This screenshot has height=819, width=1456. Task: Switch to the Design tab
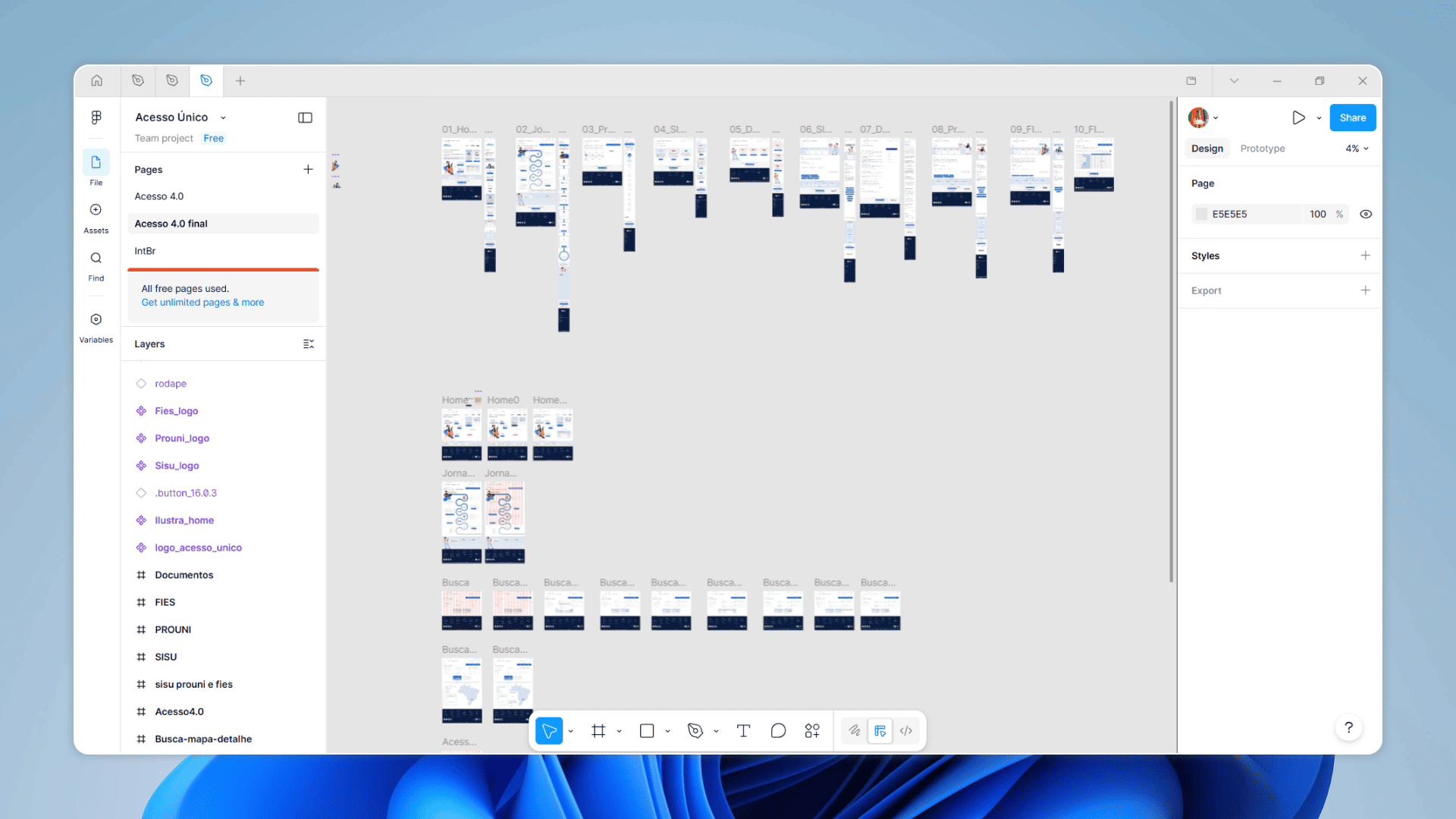pos(1207,149)
